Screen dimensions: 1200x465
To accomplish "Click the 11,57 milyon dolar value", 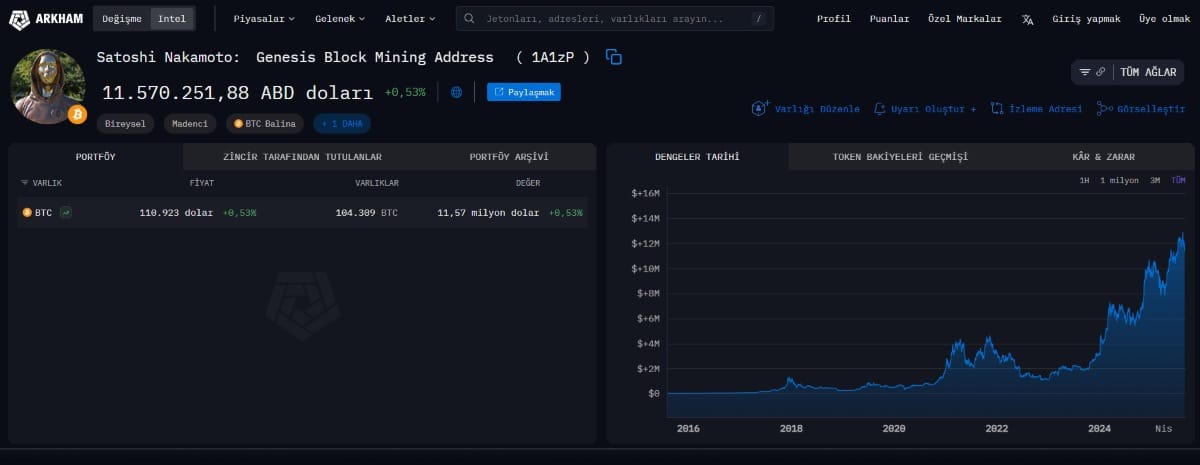I will pos(488,213).
